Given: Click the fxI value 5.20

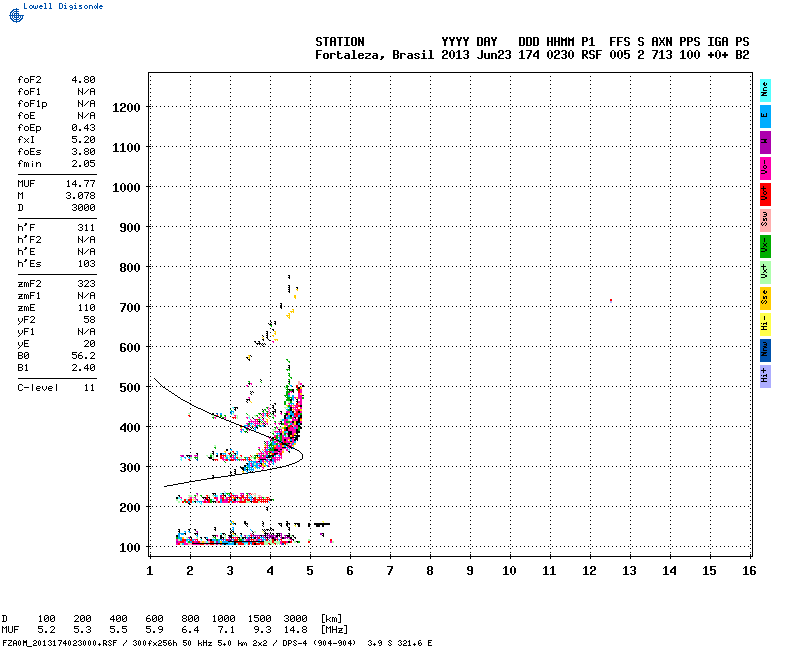Looking at the screenshot, I should coord(83,140).
